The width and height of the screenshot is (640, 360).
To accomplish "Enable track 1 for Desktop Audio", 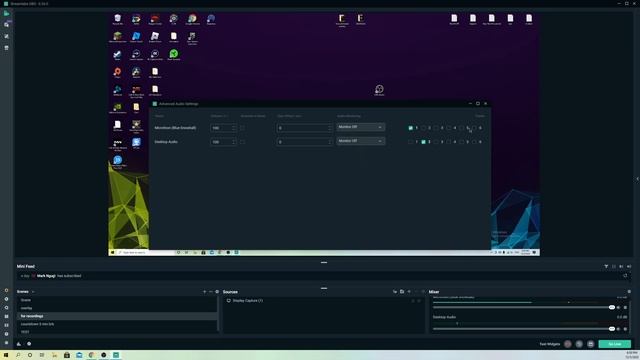I will pyautogui.click(x=411, y=142).
